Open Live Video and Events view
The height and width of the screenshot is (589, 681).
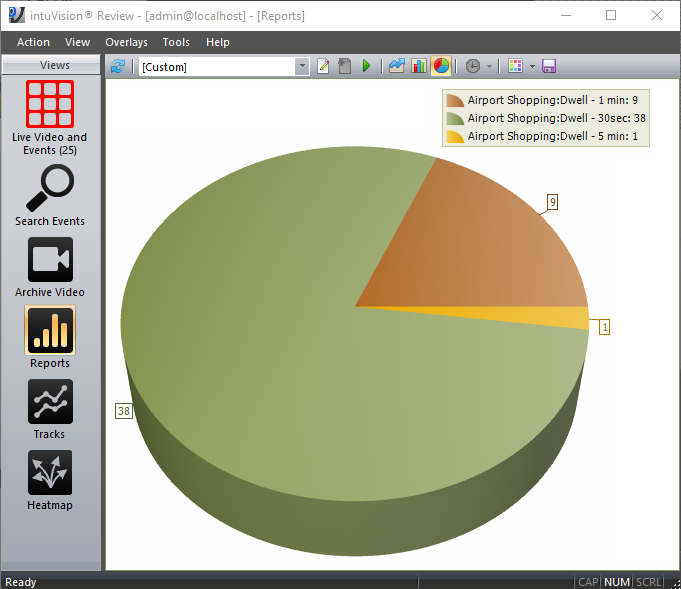50,118
